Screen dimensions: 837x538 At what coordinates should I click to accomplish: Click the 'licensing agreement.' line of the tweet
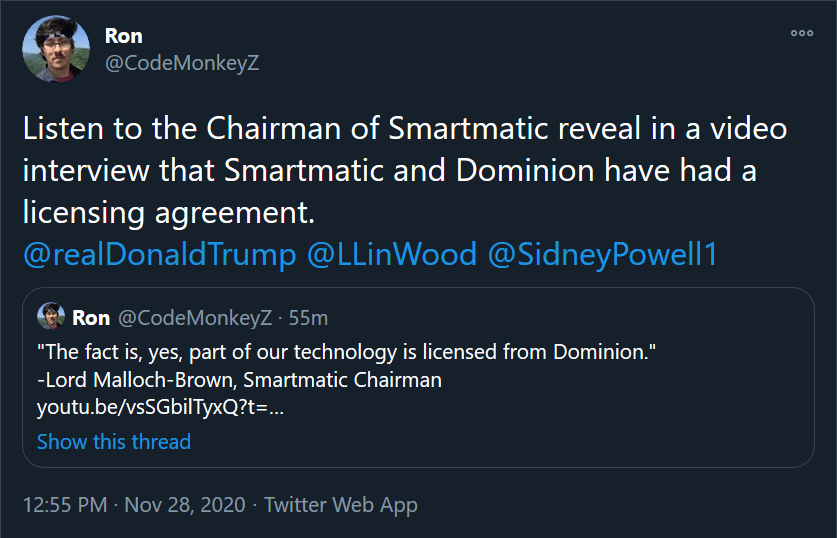pos(167,212)
